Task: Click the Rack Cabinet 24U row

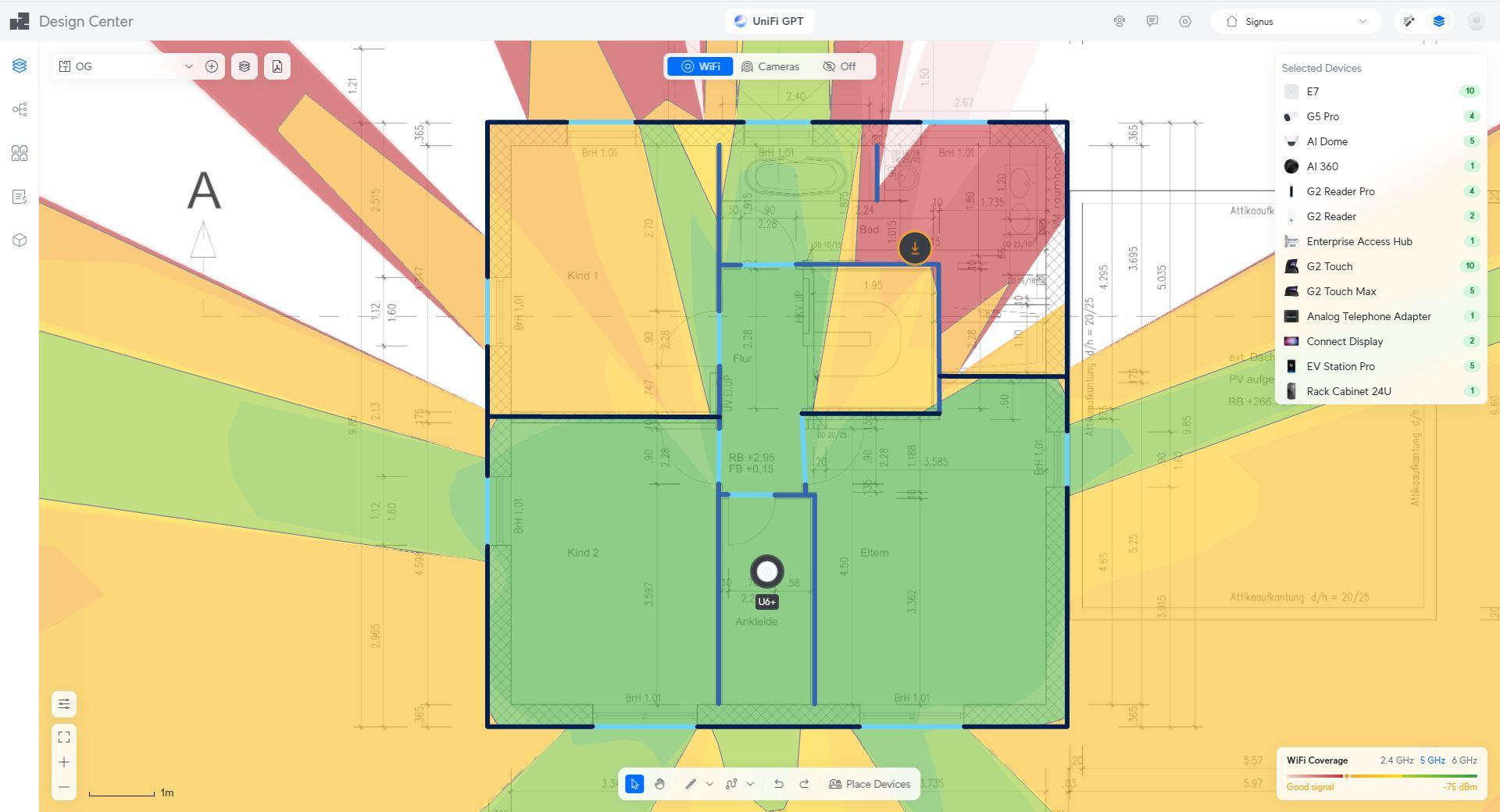Action: click(x=1381, y=391)
